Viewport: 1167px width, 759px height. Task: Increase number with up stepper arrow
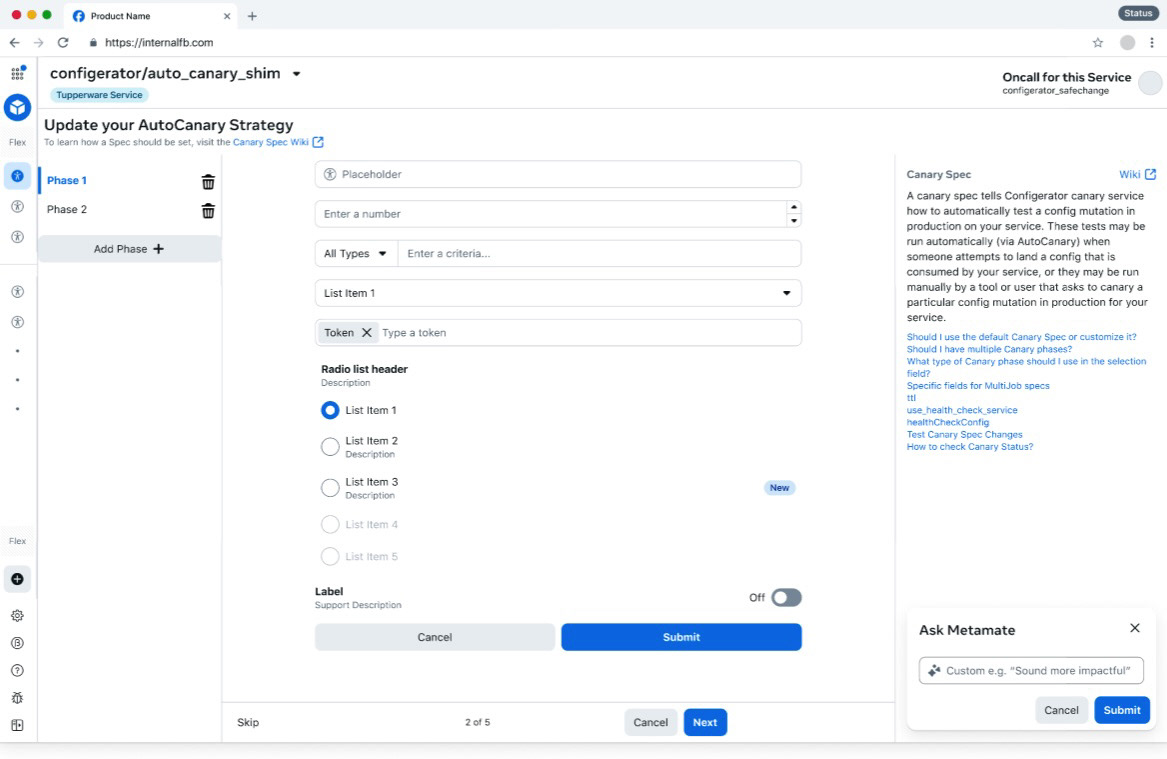[794, 208]
